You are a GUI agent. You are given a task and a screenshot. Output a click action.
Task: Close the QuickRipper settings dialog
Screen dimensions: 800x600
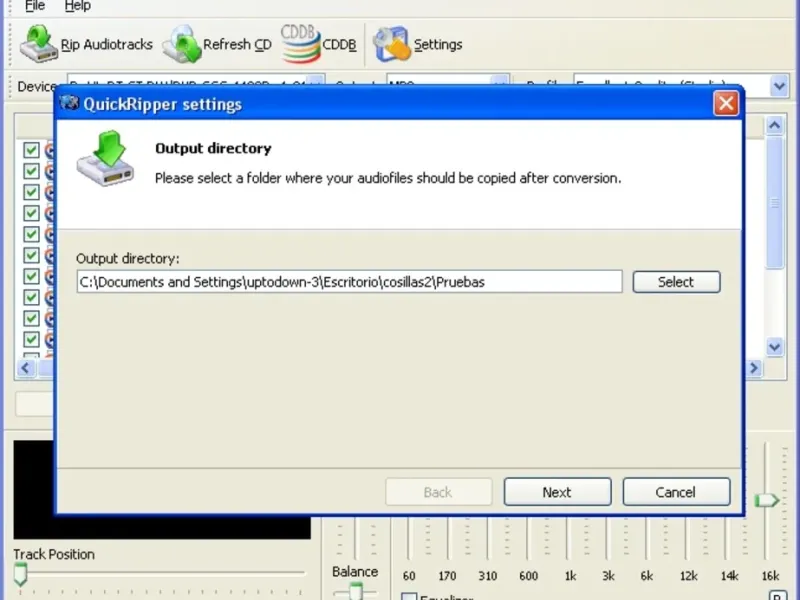[x=726, y=104]
